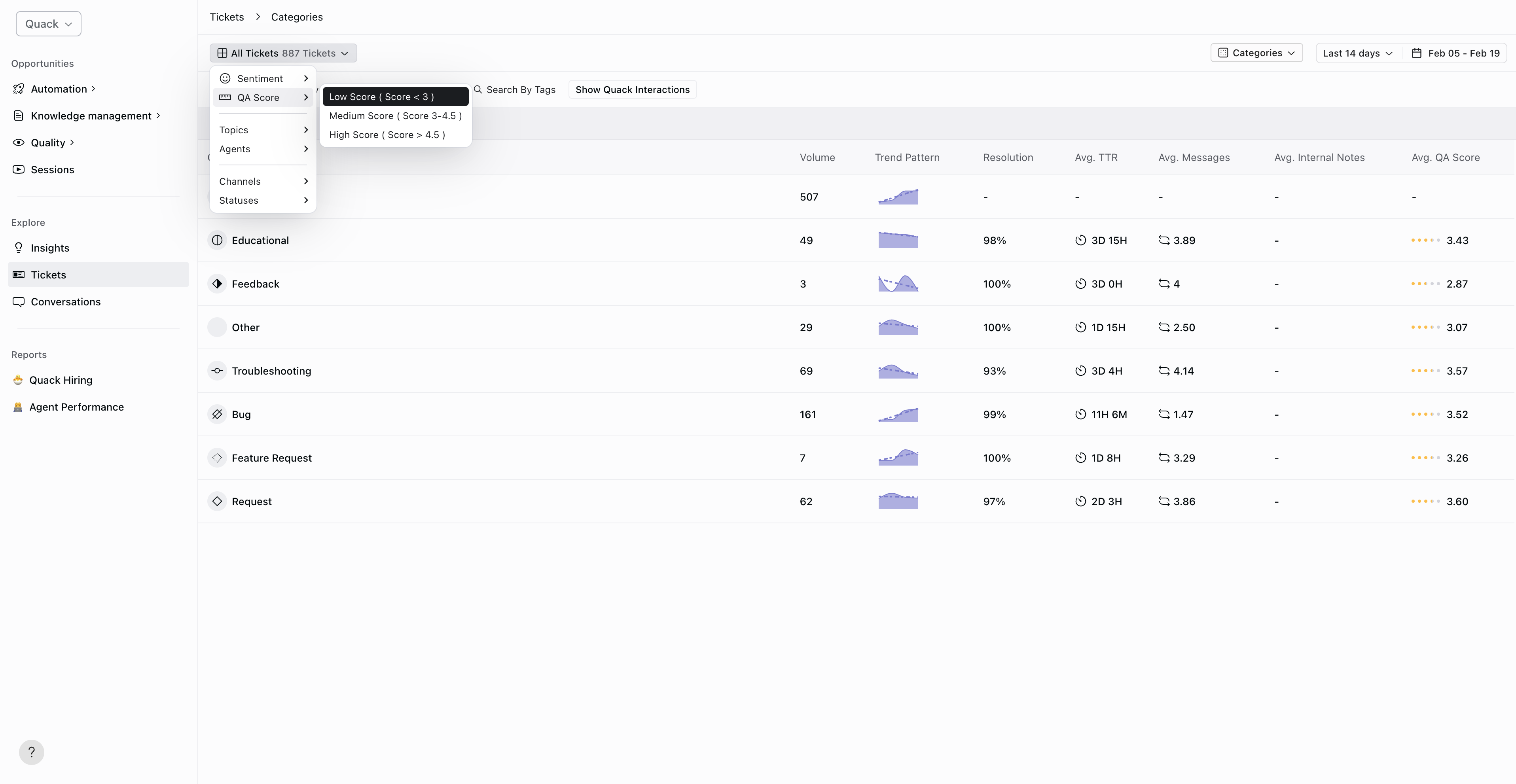
Task: Click the Bug category icon
Action: (217, 415)
